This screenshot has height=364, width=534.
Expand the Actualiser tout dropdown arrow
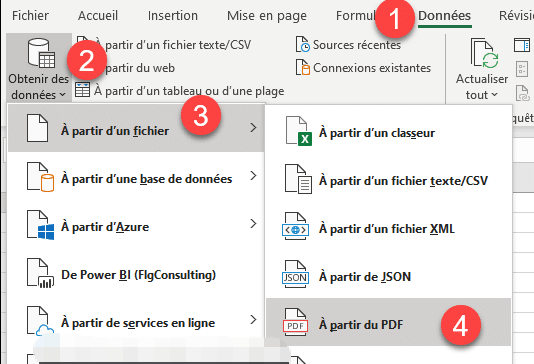pos(494,95)
